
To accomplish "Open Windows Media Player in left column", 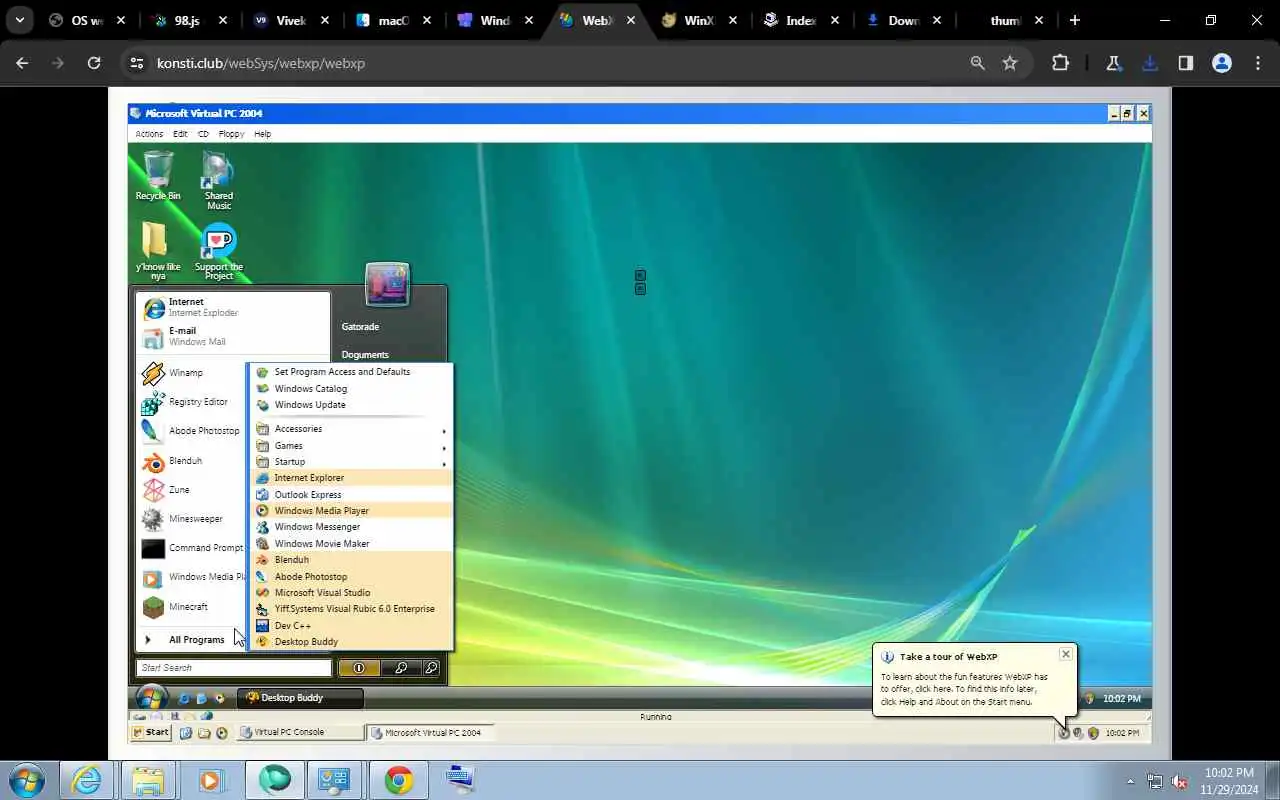I will [192, 577].
